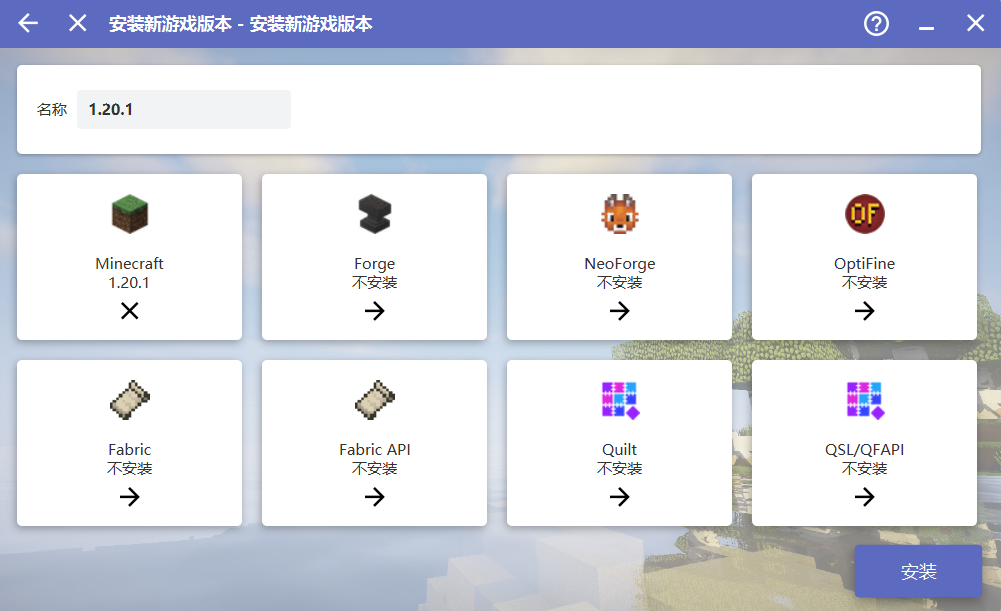The image size is (1001, 611).
Task: Click the 'NeoForge' card label
Action: coord(619,264)
